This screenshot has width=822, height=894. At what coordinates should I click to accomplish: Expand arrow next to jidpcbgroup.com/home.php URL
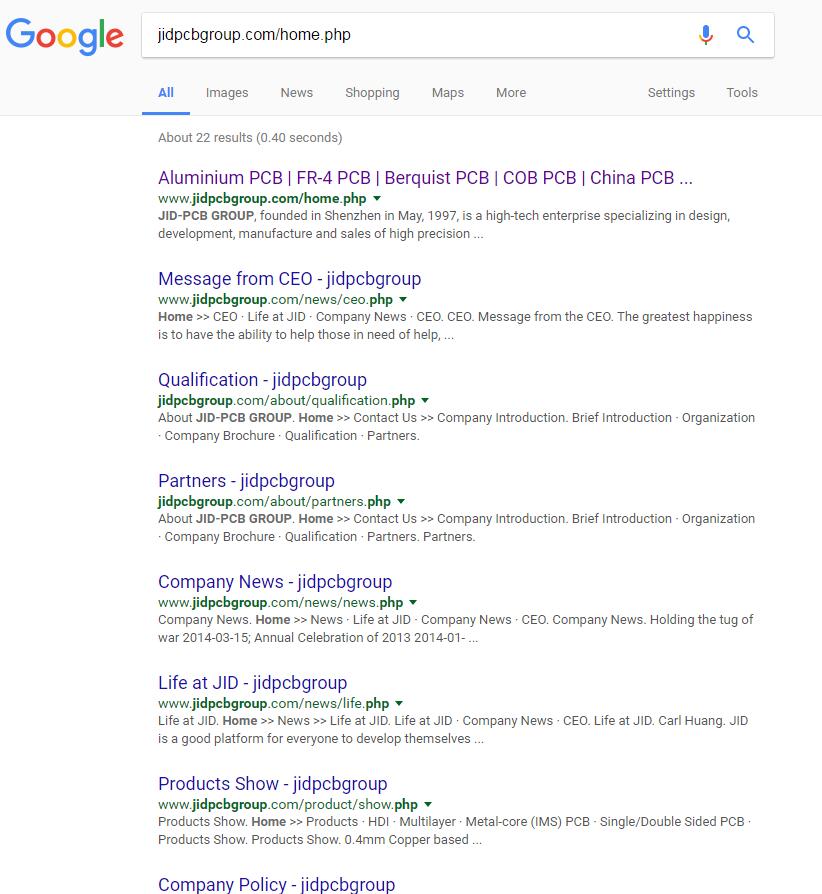pyautogui.click(x=377, y=198)
